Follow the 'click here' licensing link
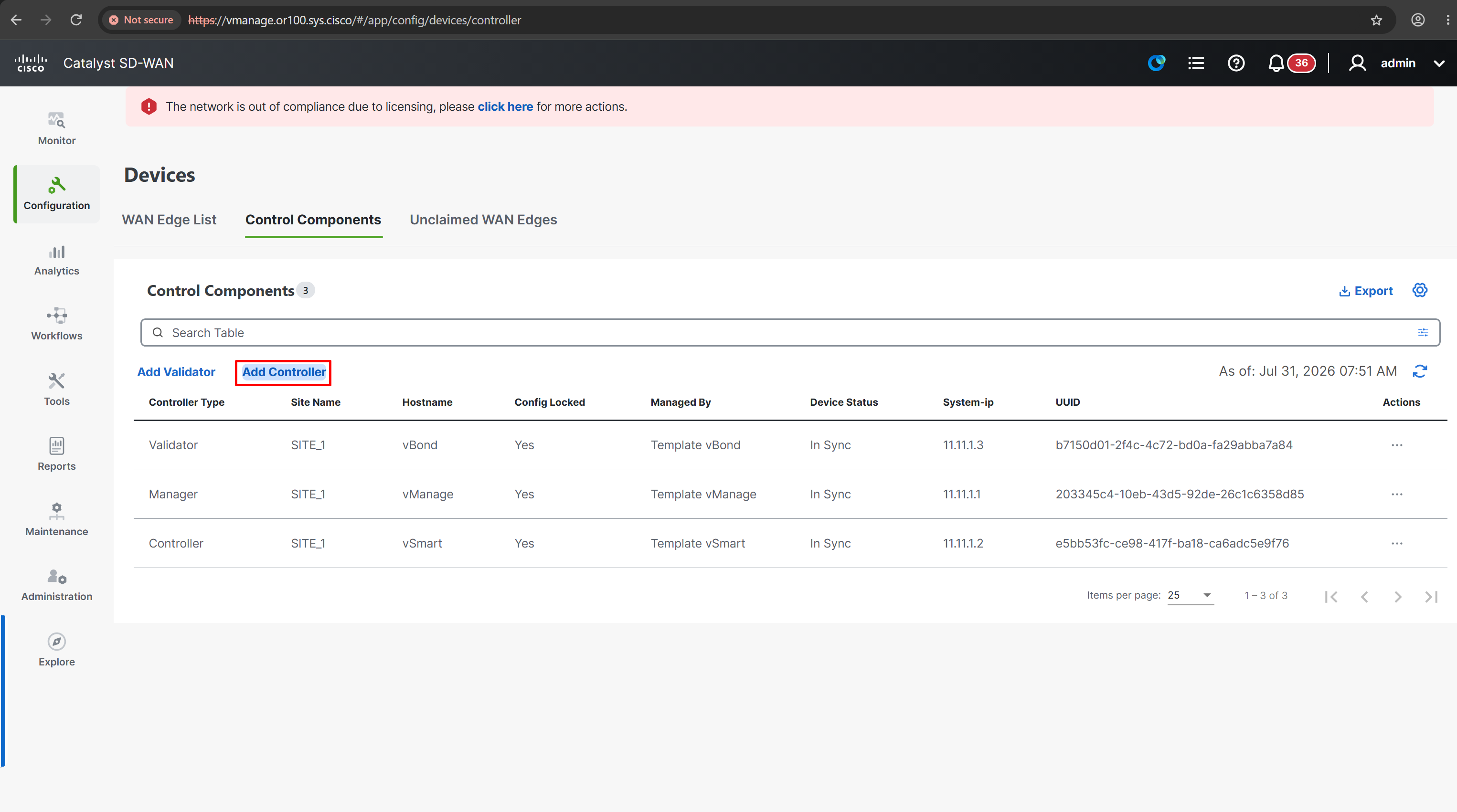This screenshot has width=1457, height=812. pos(505,106)
